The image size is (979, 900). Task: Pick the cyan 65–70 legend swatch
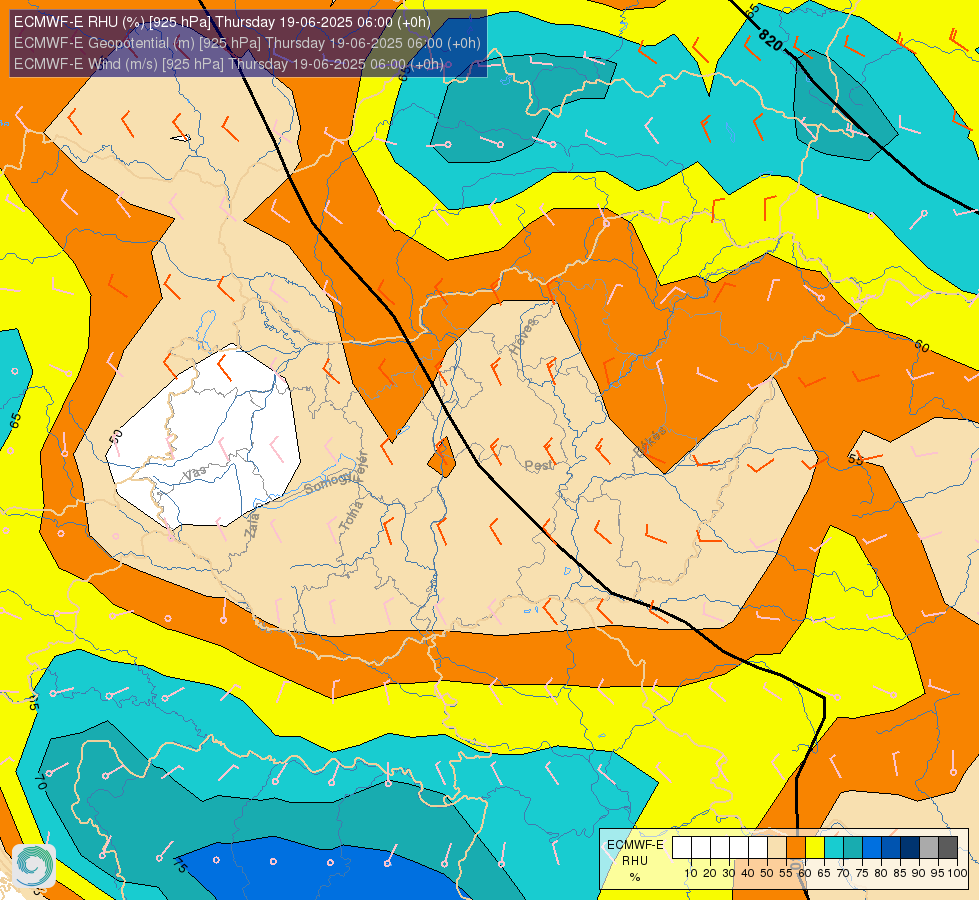pyautogui.click(x=834, y=848)
